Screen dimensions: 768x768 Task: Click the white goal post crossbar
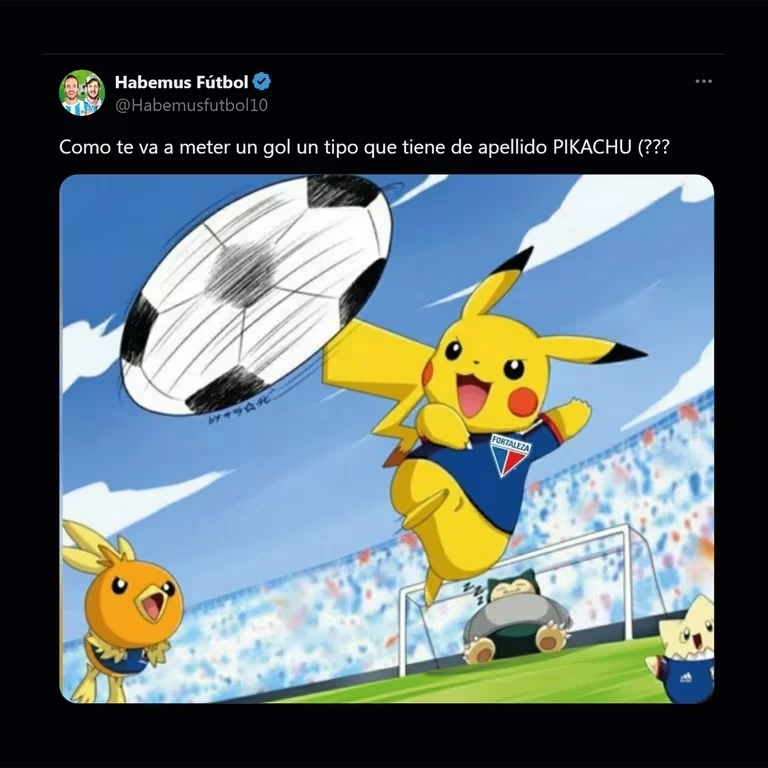[x=512, y=556]
